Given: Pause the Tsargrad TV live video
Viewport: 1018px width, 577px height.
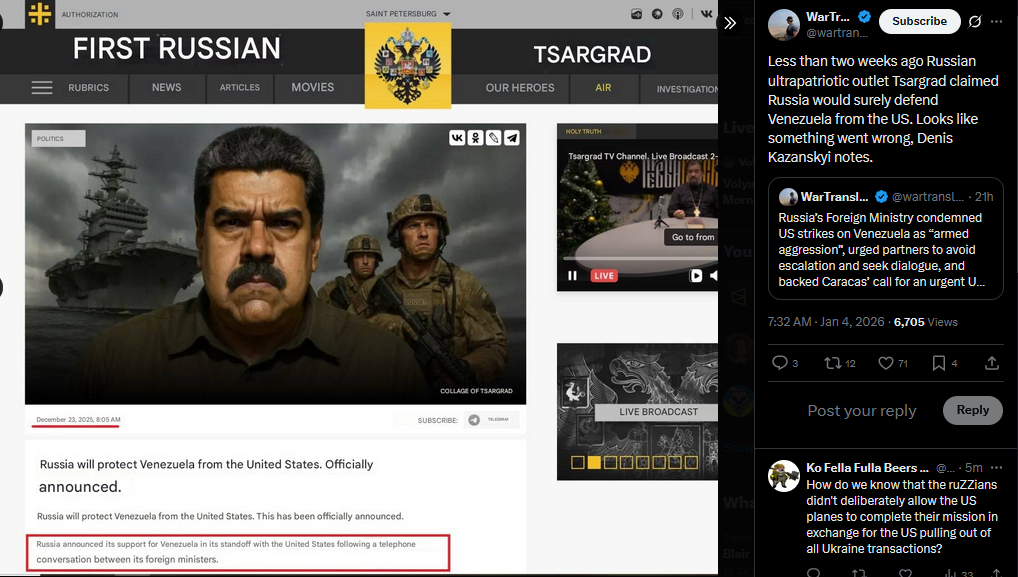Looking at the screenshot, I should (x=572, y=276).
